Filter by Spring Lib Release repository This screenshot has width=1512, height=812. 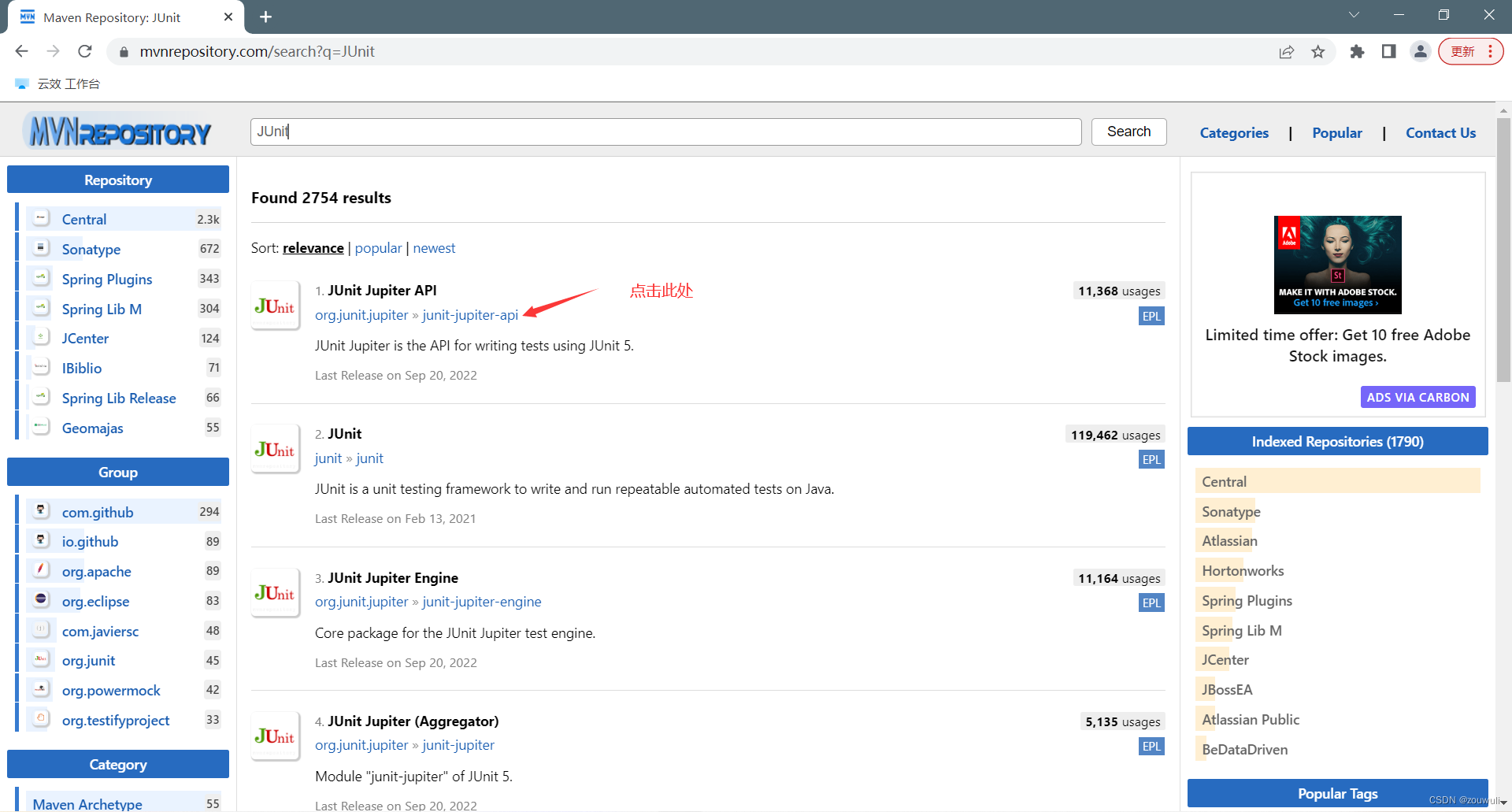119,398
